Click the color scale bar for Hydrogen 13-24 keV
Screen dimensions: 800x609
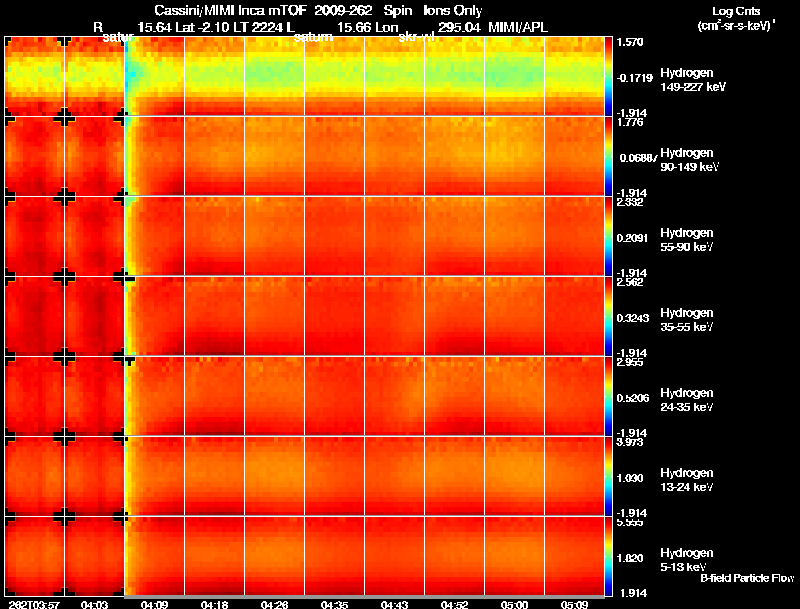608,476
